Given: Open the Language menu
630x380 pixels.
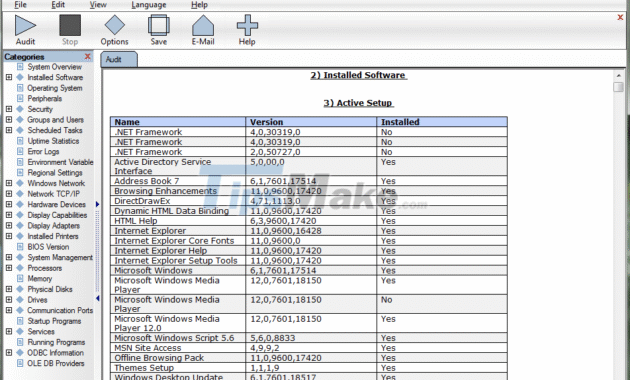Looking at the screenshot, I should pyautogui.click(x=149, y=5).
